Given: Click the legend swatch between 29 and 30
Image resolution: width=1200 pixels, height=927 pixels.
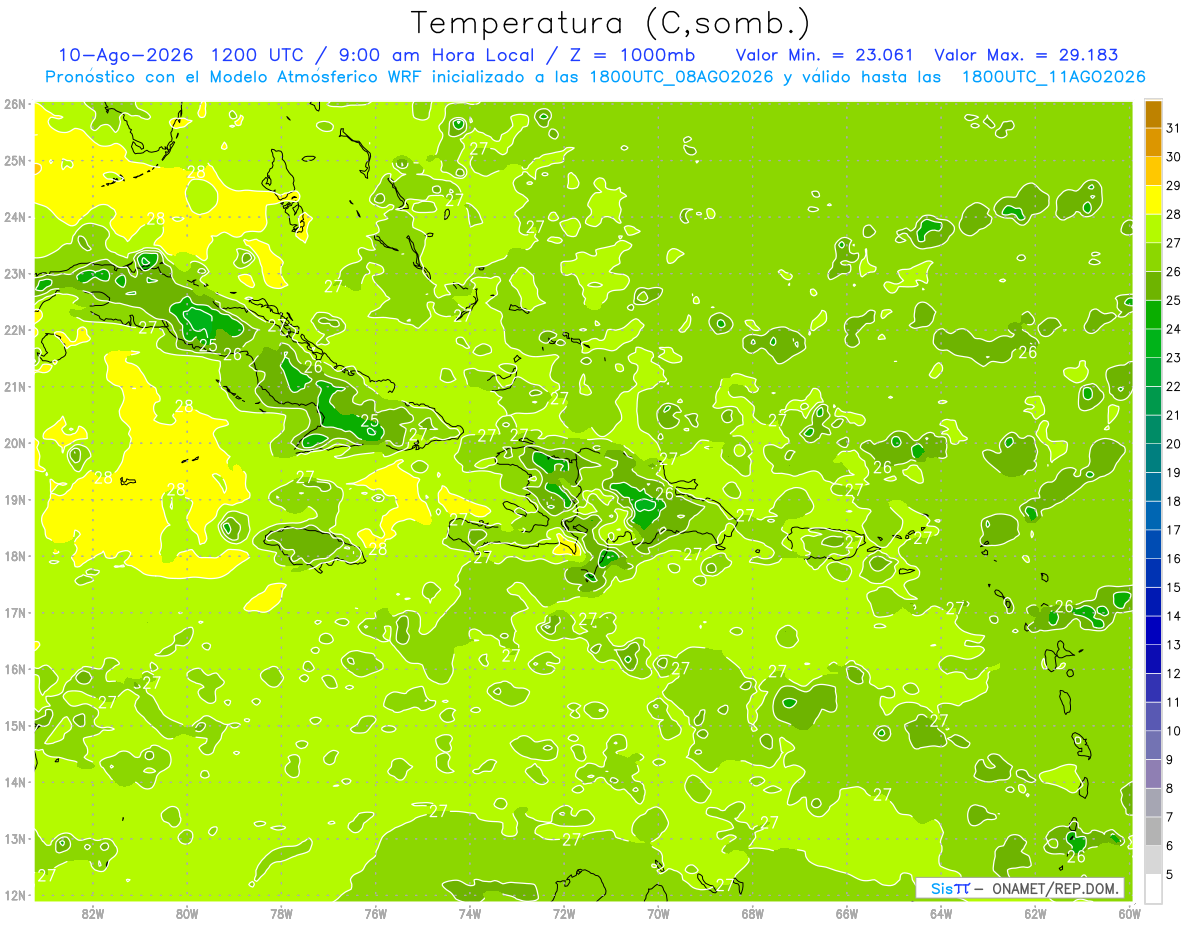Looking at the screenshot, I should [x=1153, y=171].
